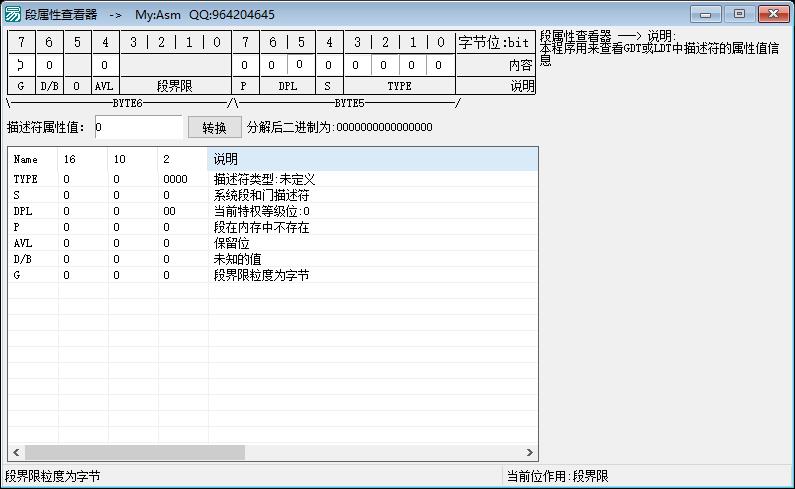
Task: Toggle the P bit value cell
Action: (x=244, y=65)
